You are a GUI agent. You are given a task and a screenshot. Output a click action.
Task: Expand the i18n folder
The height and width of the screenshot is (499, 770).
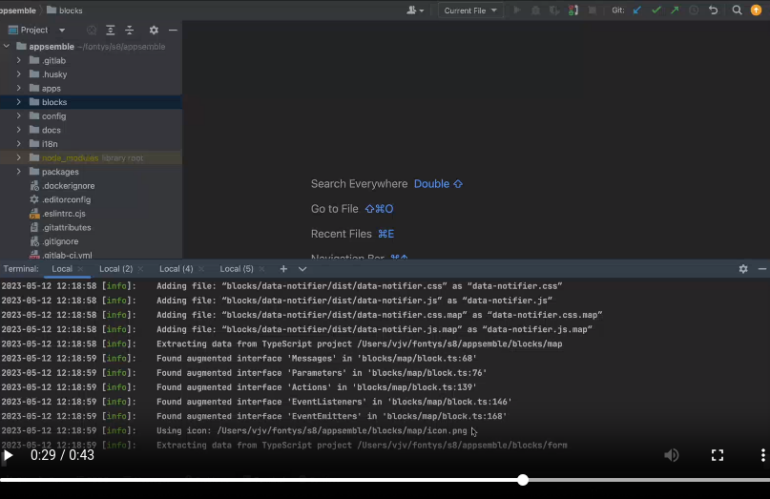(x=19, y=144)
